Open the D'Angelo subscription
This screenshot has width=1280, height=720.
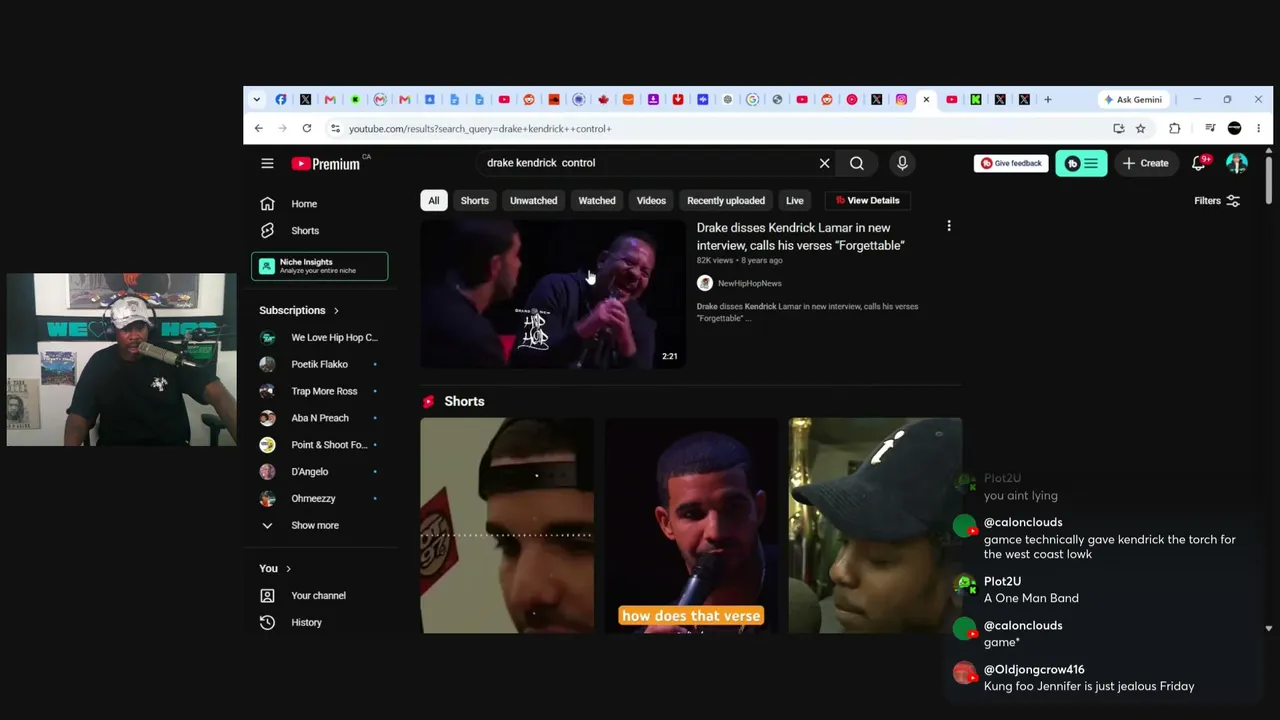[x=319, y=471]
